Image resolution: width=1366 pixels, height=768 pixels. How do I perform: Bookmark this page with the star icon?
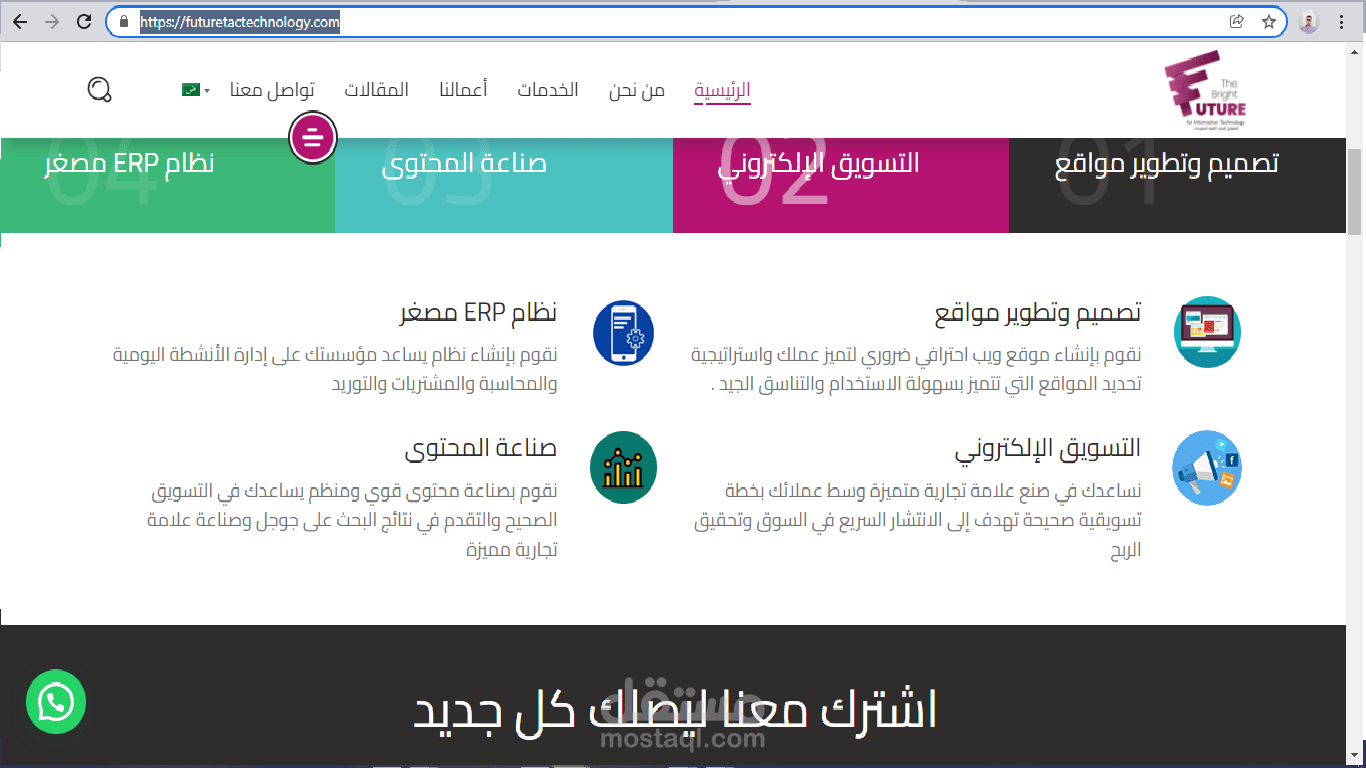click(x=1268, y=21)
